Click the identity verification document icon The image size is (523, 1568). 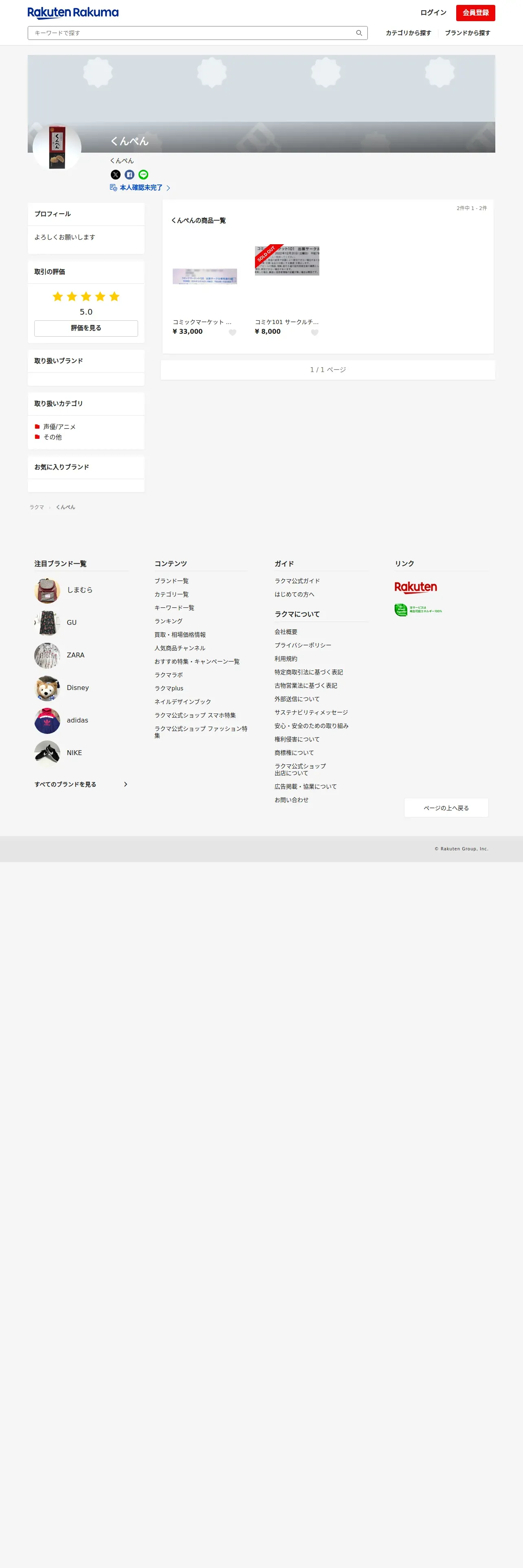click(113, 188)
